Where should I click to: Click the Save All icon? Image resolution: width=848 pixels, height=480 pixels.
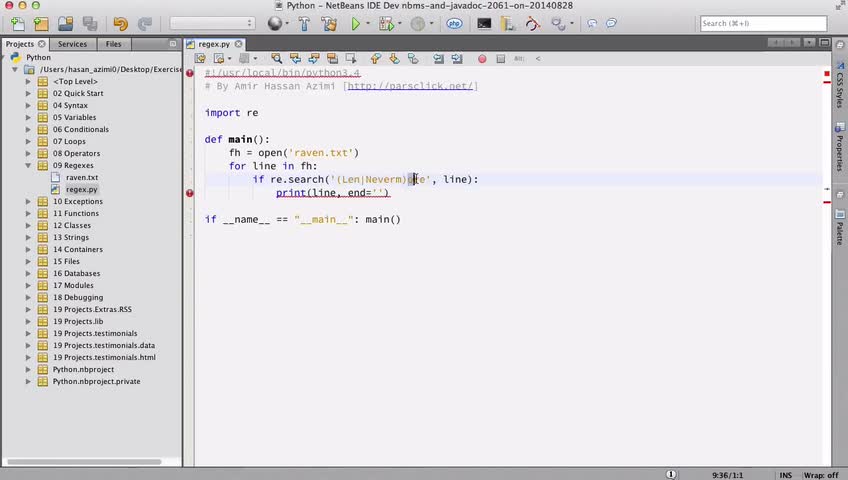tap(90, 23)
